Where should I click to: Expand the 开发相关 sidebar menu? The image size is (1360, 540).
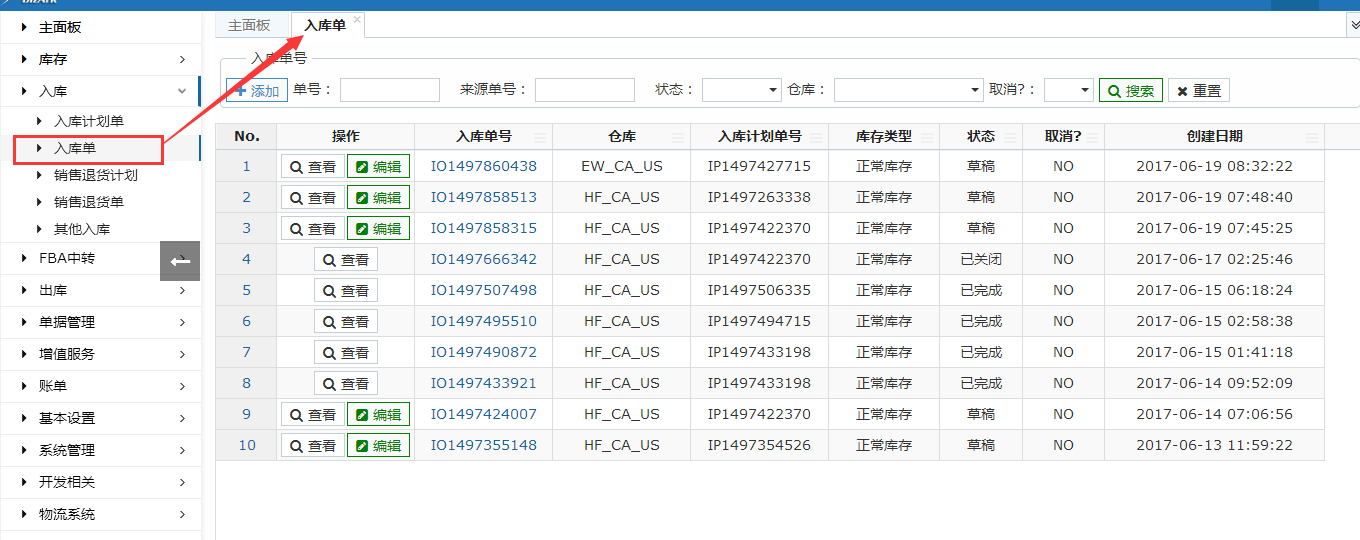click(100, 482)
